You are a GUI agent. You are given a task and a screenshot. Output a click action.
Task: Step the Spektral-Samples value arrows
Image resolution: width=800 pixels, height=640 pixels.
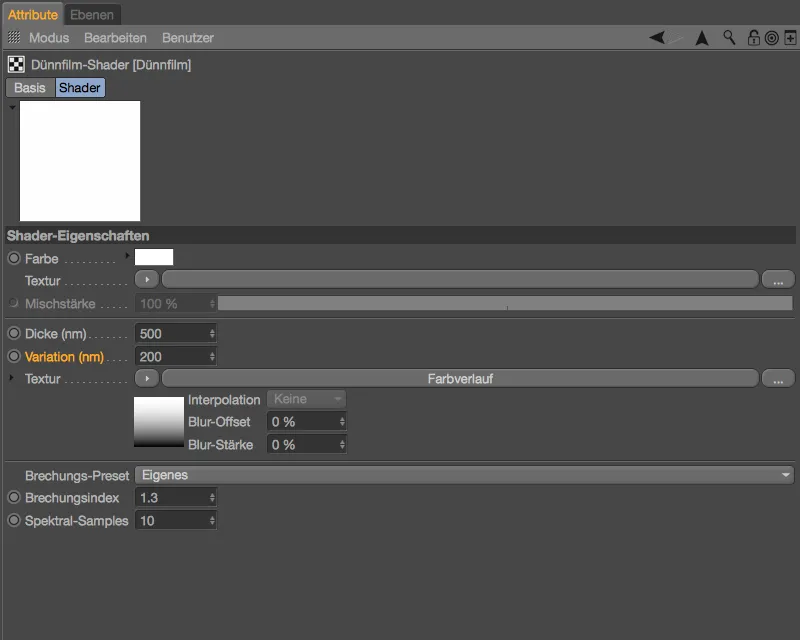(x=212, y=521)
